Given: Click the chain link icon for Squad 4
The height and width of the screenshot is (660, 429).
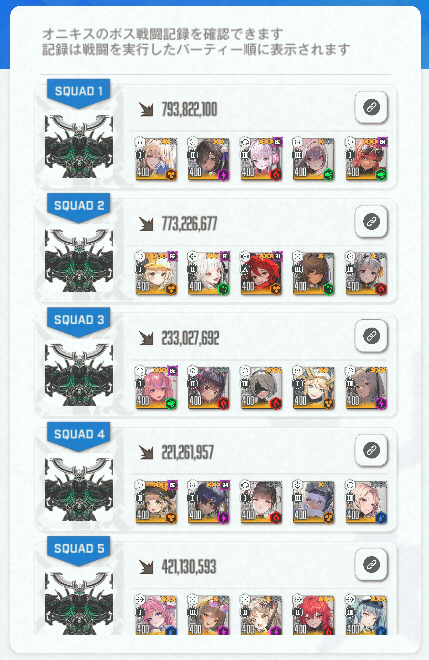Looking at the screenshot, I should (x=371, y=450).
